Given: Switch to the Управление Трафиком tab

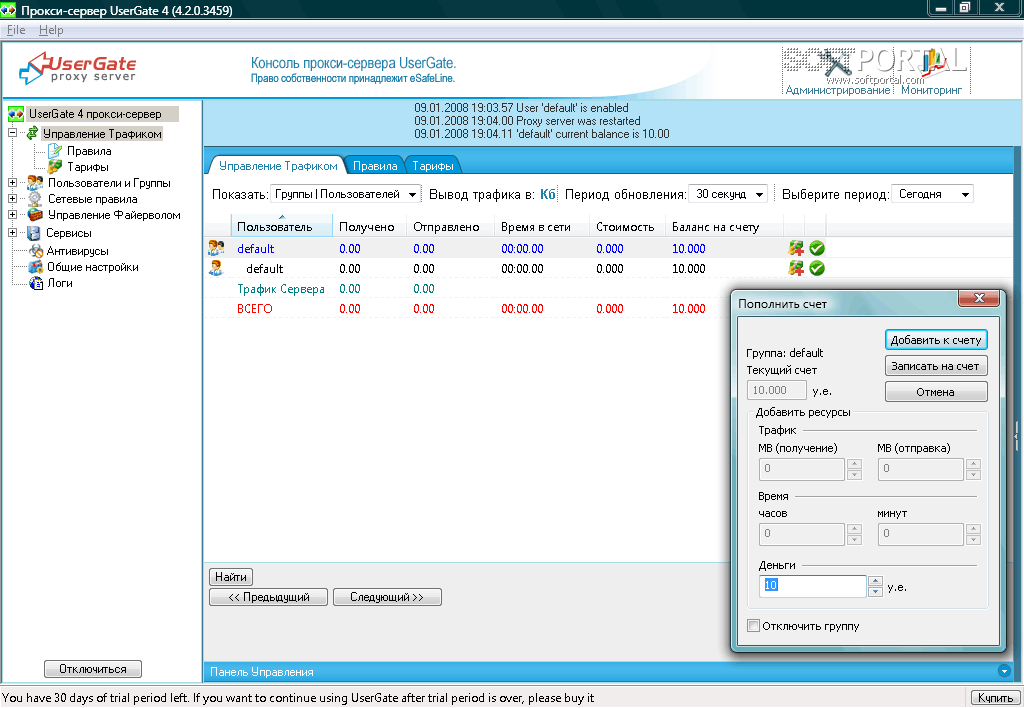Looking at the screenshot, I should (278, 166).
